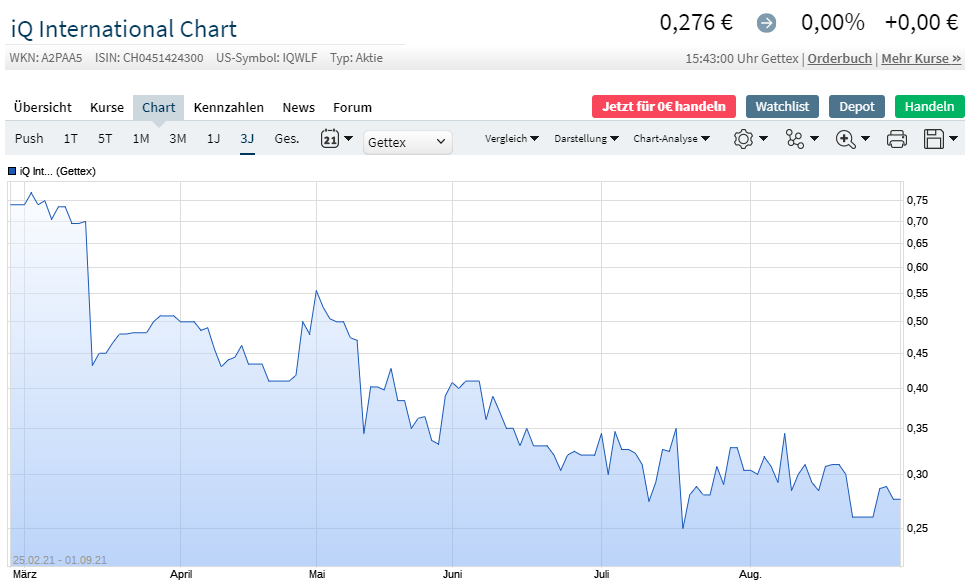973x584 pixels.
Task: Enable Push live updates
Action: pos(29,139)
